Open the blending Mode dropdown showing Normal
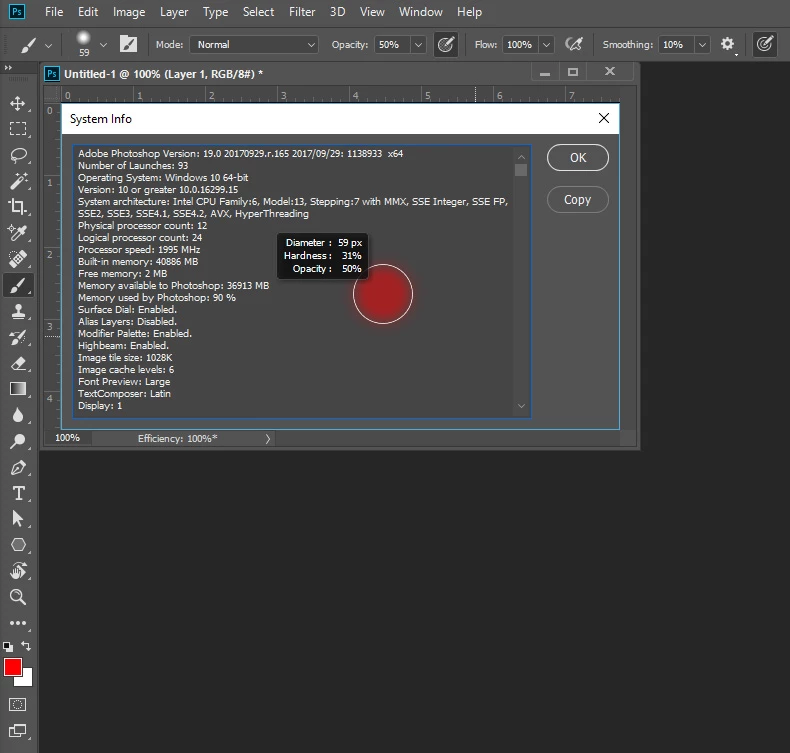The image size is (790, 753). coord(254,44)
